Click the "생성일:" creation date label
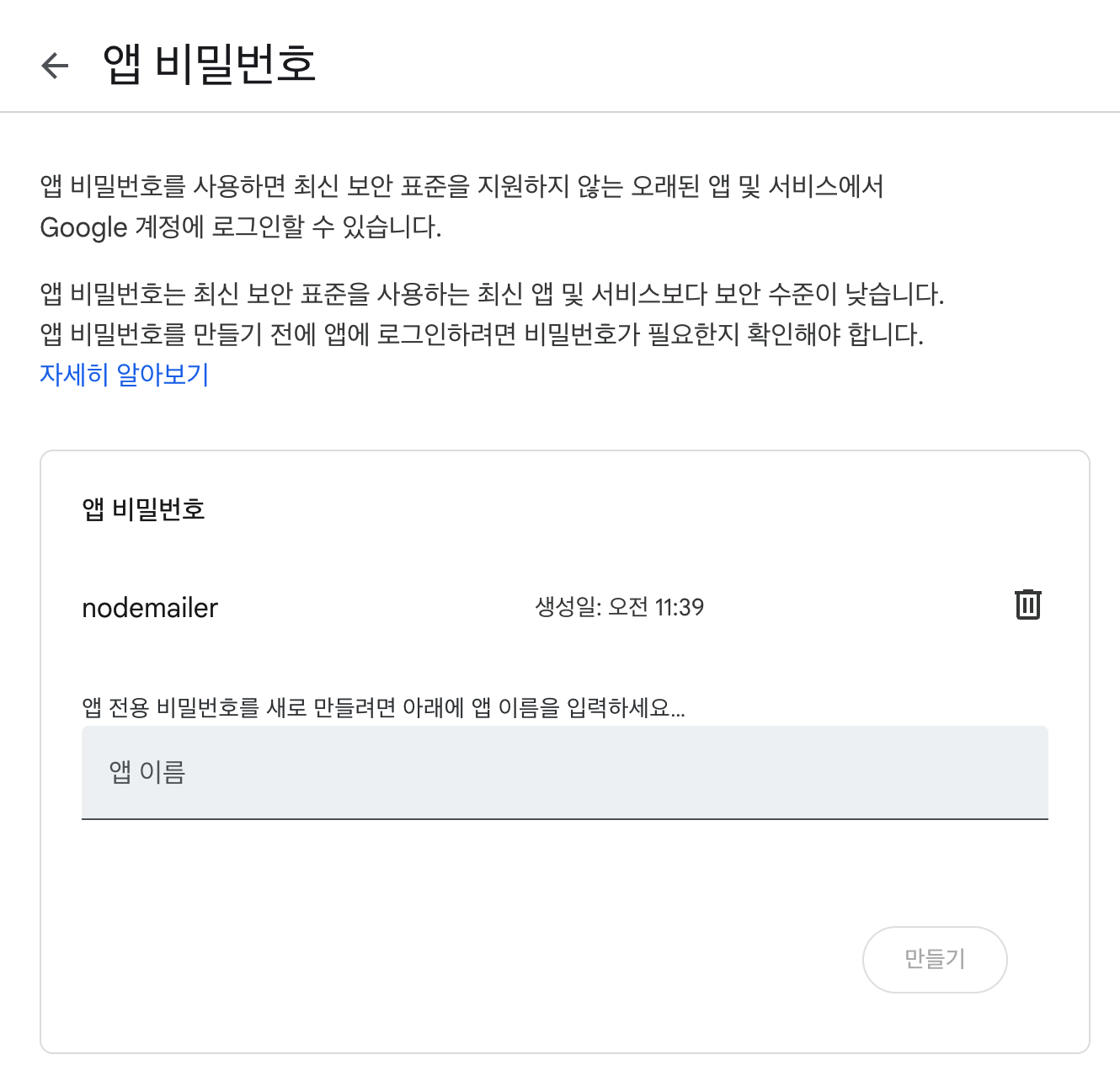This screenshot has width=1120, height=1076. (x=568, y=607)
